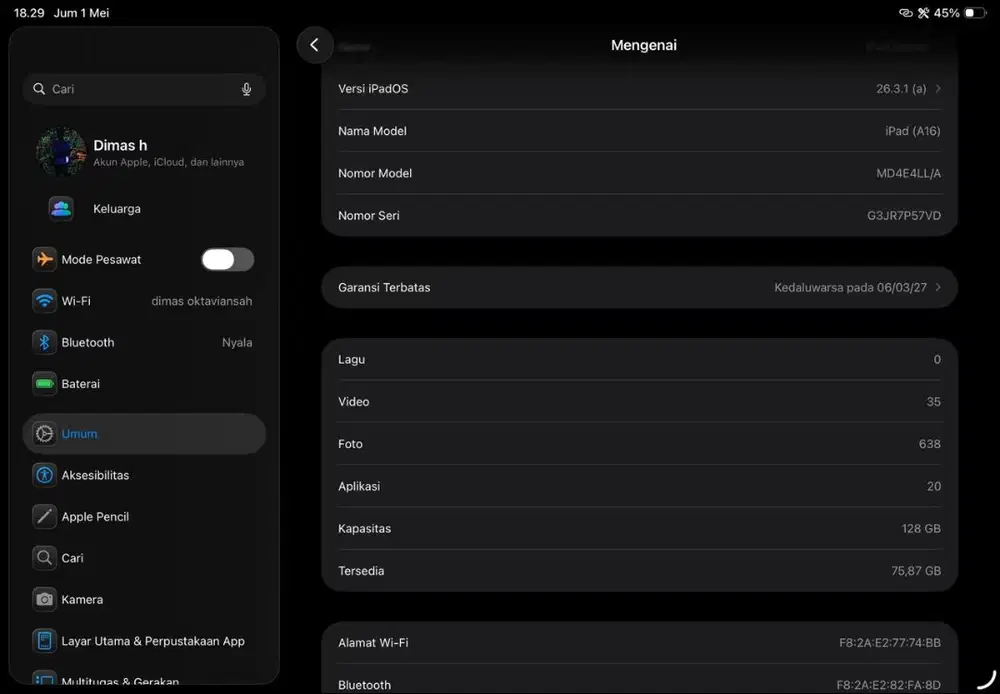This screenshot has height=694, width=1000.
Task: Tap the Apple Pencil icon
Action: pos(45,517)
